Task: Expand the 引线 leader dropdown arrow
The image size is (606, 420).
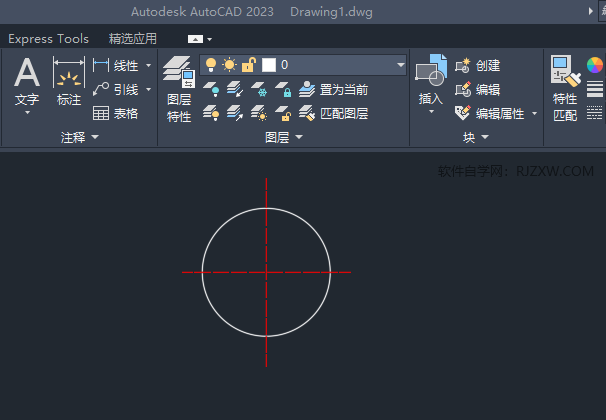Action: click(x=148, y=89)
